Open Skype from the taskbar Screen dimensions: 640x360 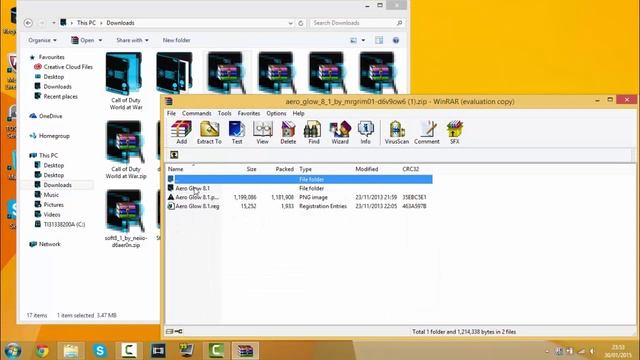point(100,351)
